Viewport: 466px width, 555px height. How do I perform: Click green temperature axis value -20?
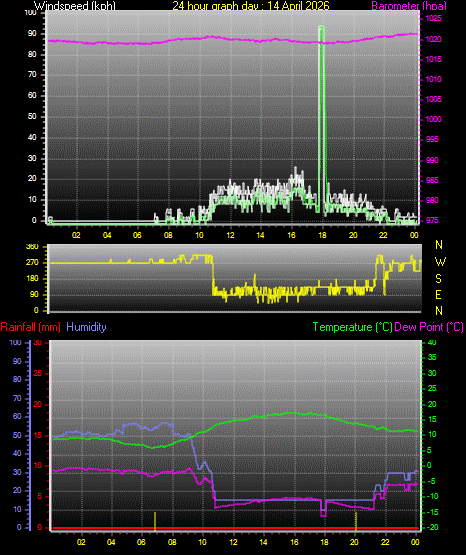433,527
